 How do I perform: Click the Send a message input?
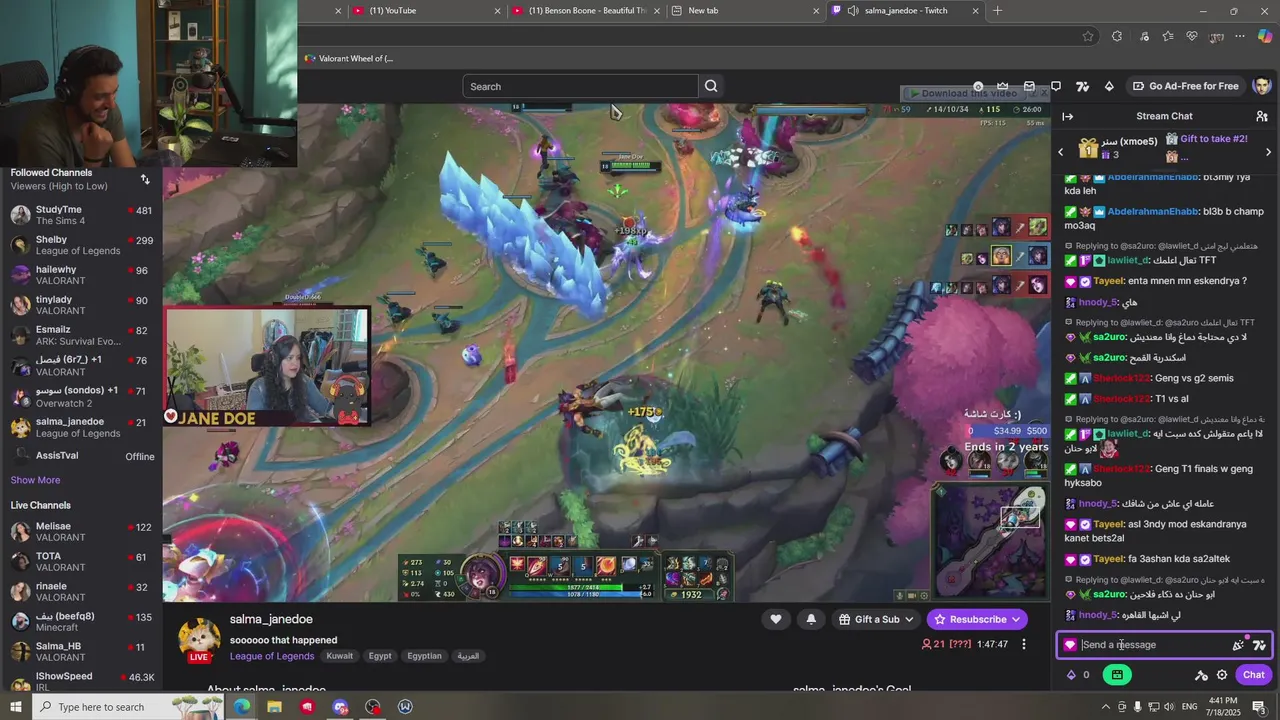[1153, 645]
